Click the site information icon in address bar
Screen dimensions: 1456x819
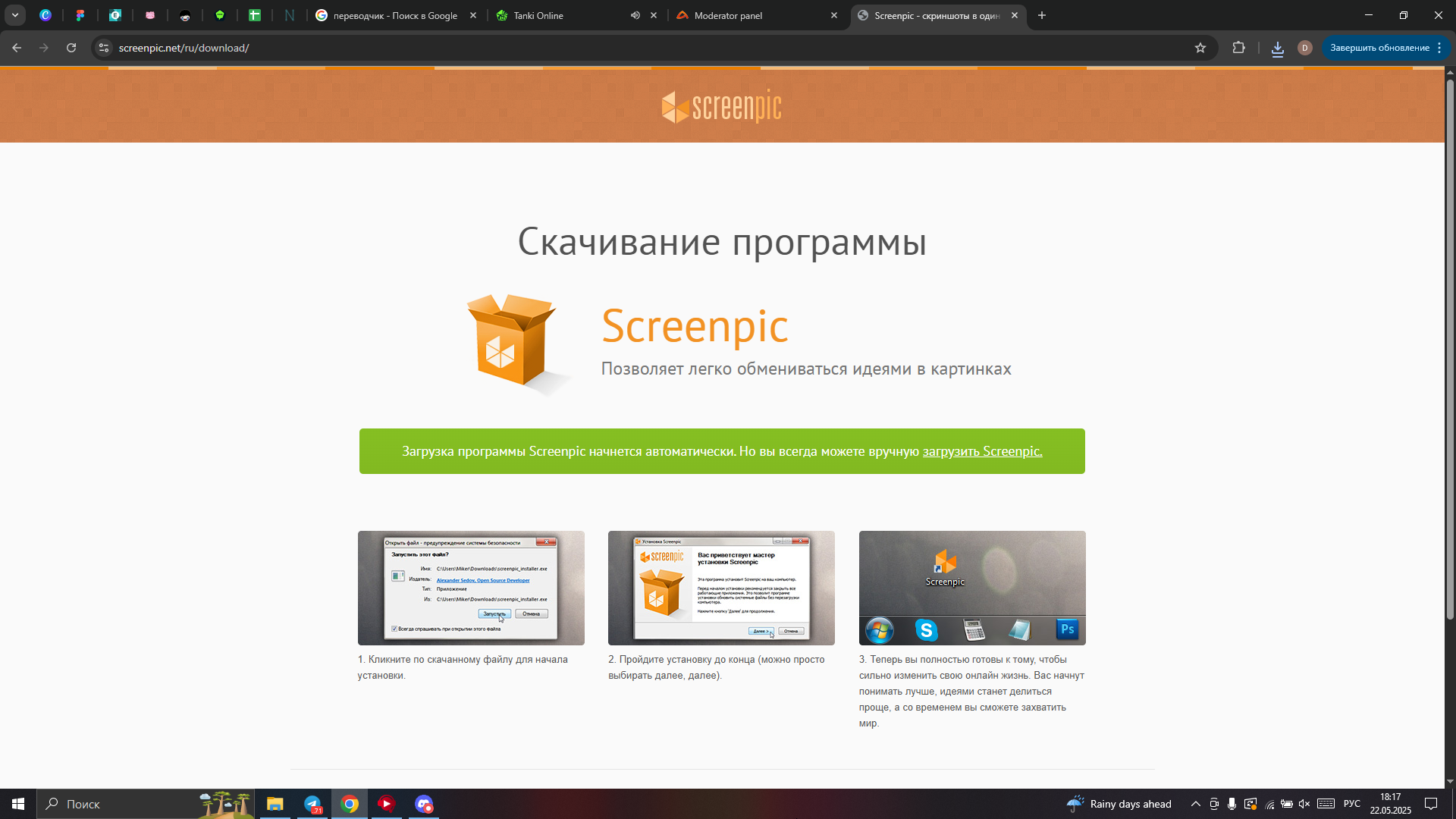pyautogui.click(x=104, y=48)
